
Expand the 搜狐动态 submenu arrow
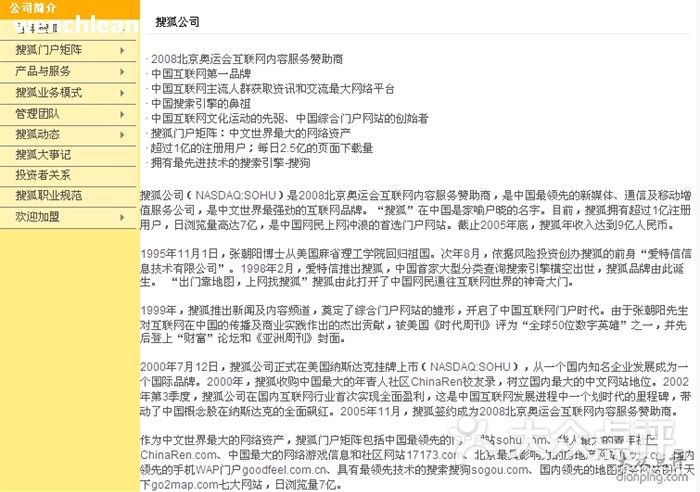[122, 134]
